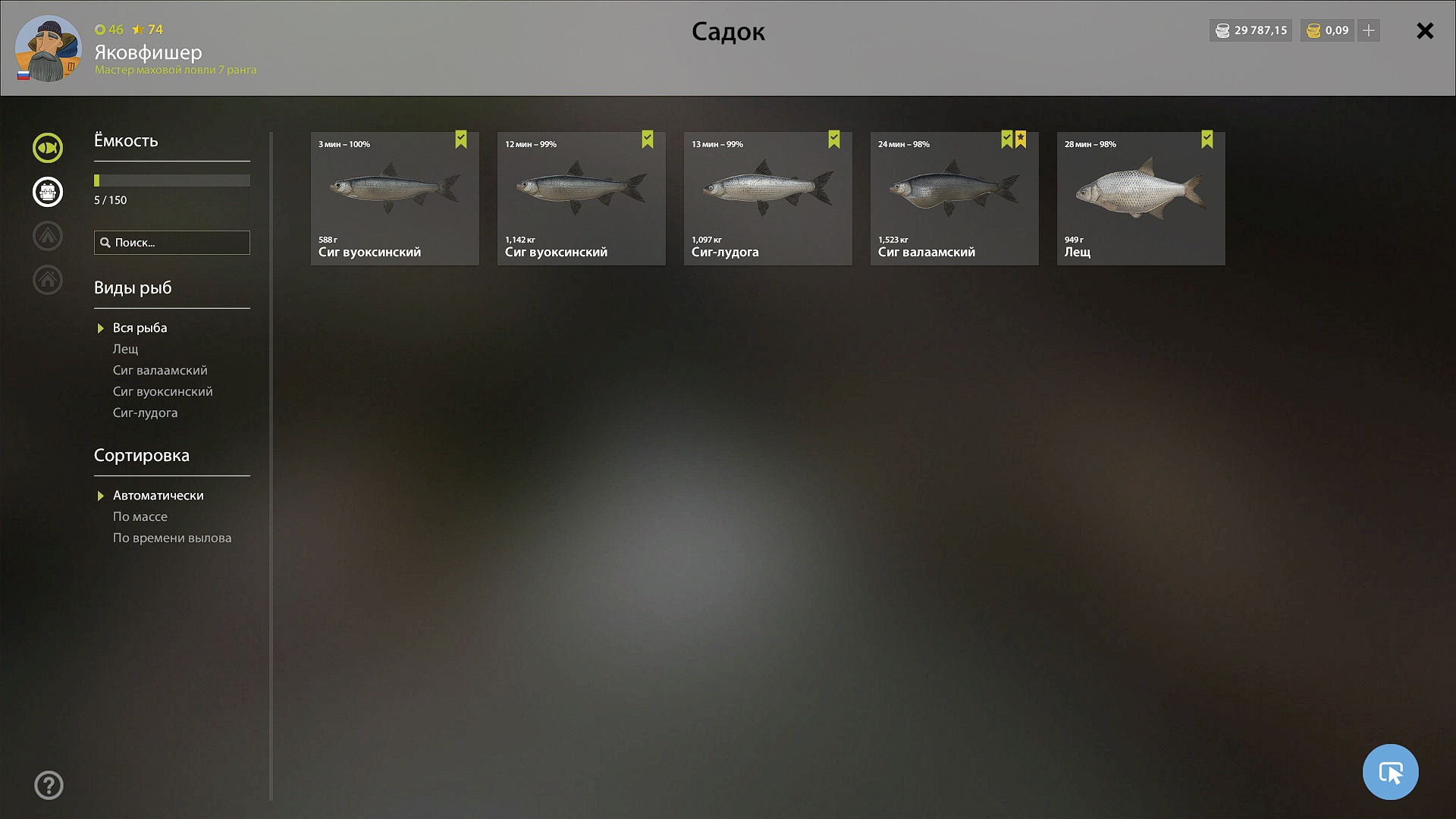Click silver coins balance 29 787,15
1456x819 pixels.
(x=1251, y=30)
